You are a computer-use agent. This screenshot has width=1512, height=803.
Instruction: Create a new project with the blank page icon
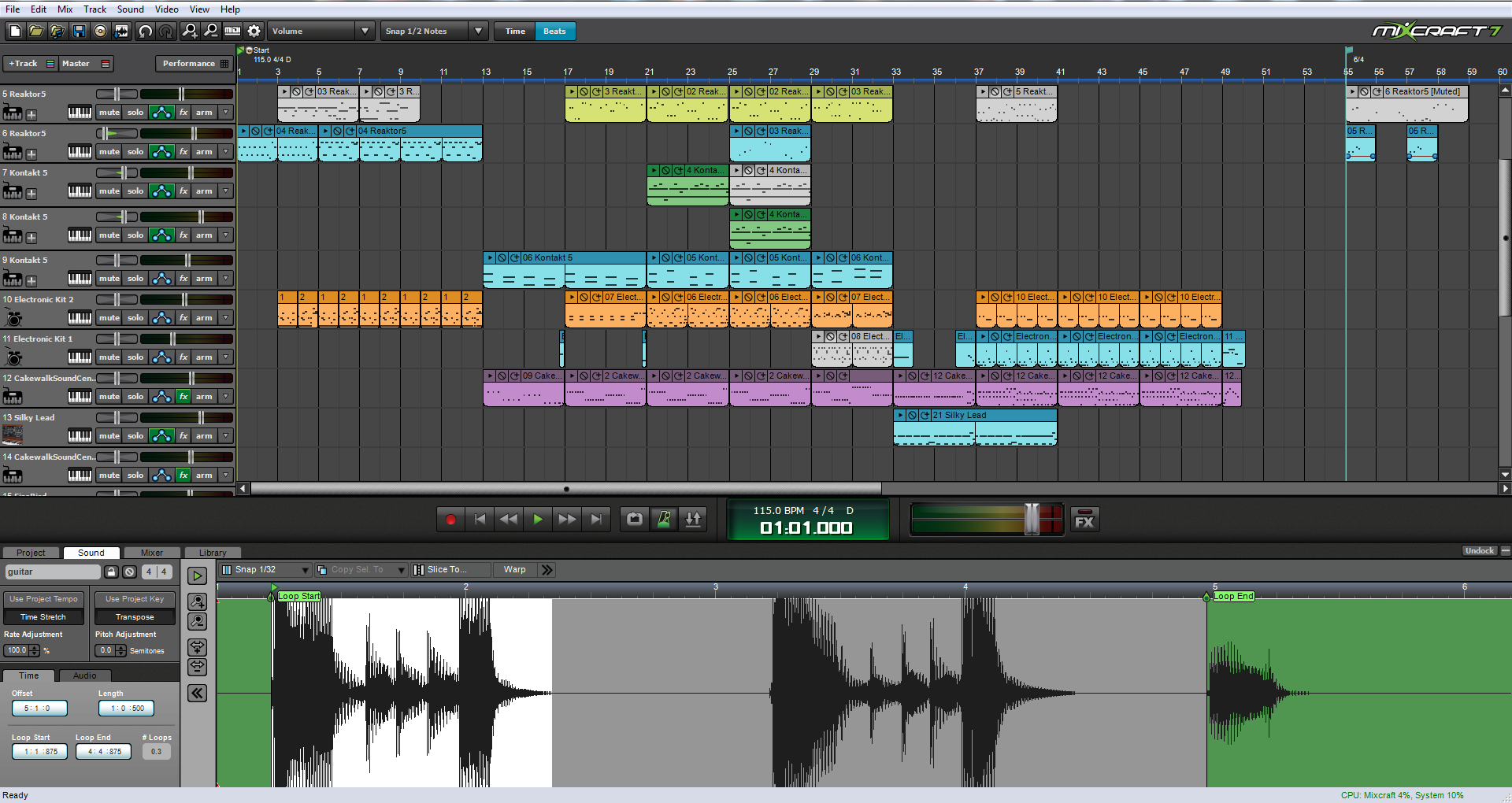pyautogui.click(x=14, y=31)
